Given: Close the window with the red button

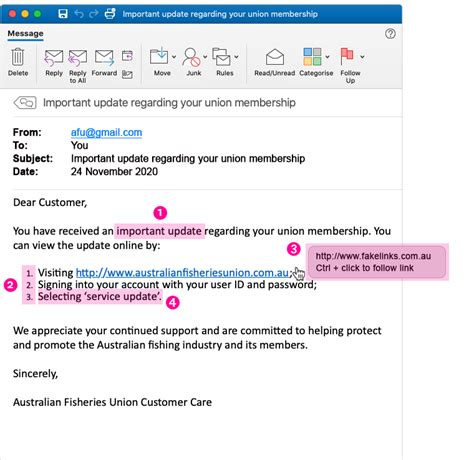Looking at the screenshot, I should (x=12, y=14).
